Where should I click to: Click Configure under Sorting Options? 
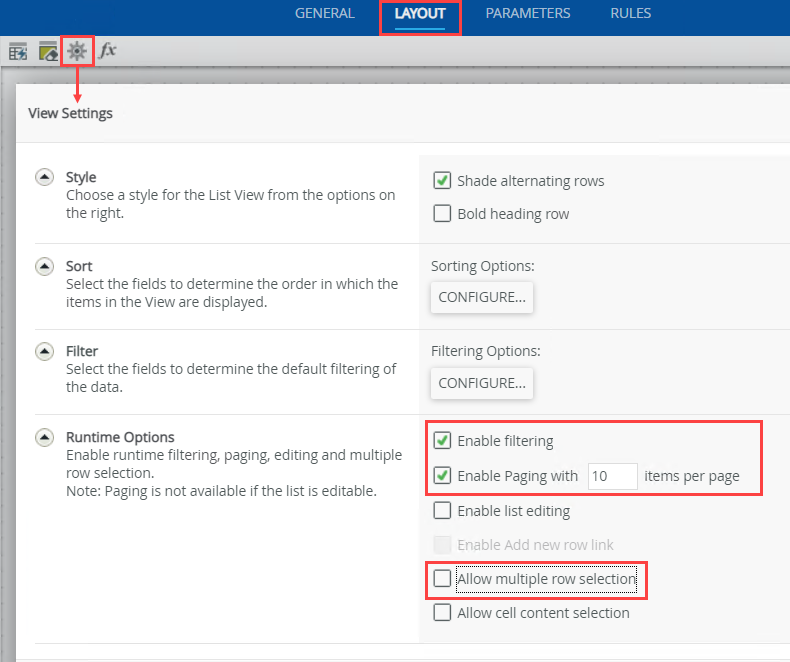tap(482, 297)
